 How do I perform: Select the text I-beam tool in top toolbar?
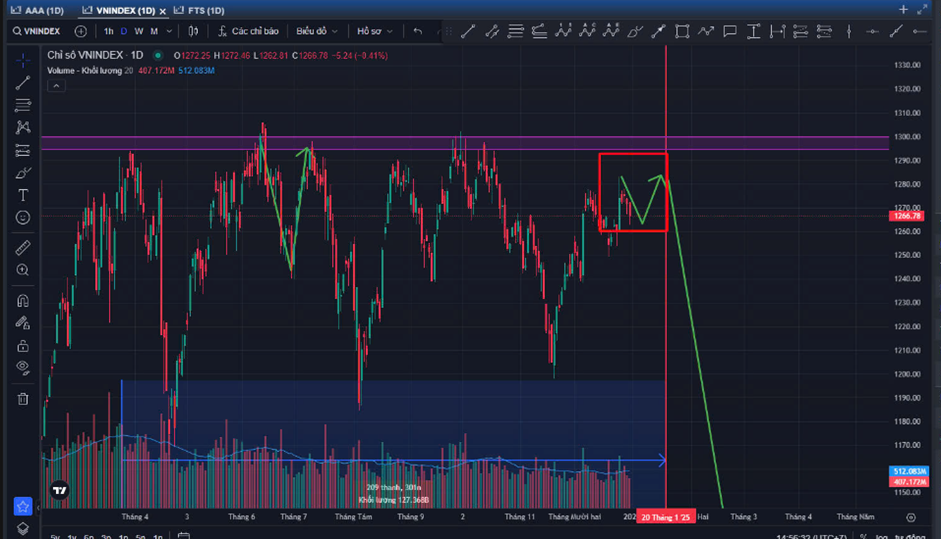(753, 31)
